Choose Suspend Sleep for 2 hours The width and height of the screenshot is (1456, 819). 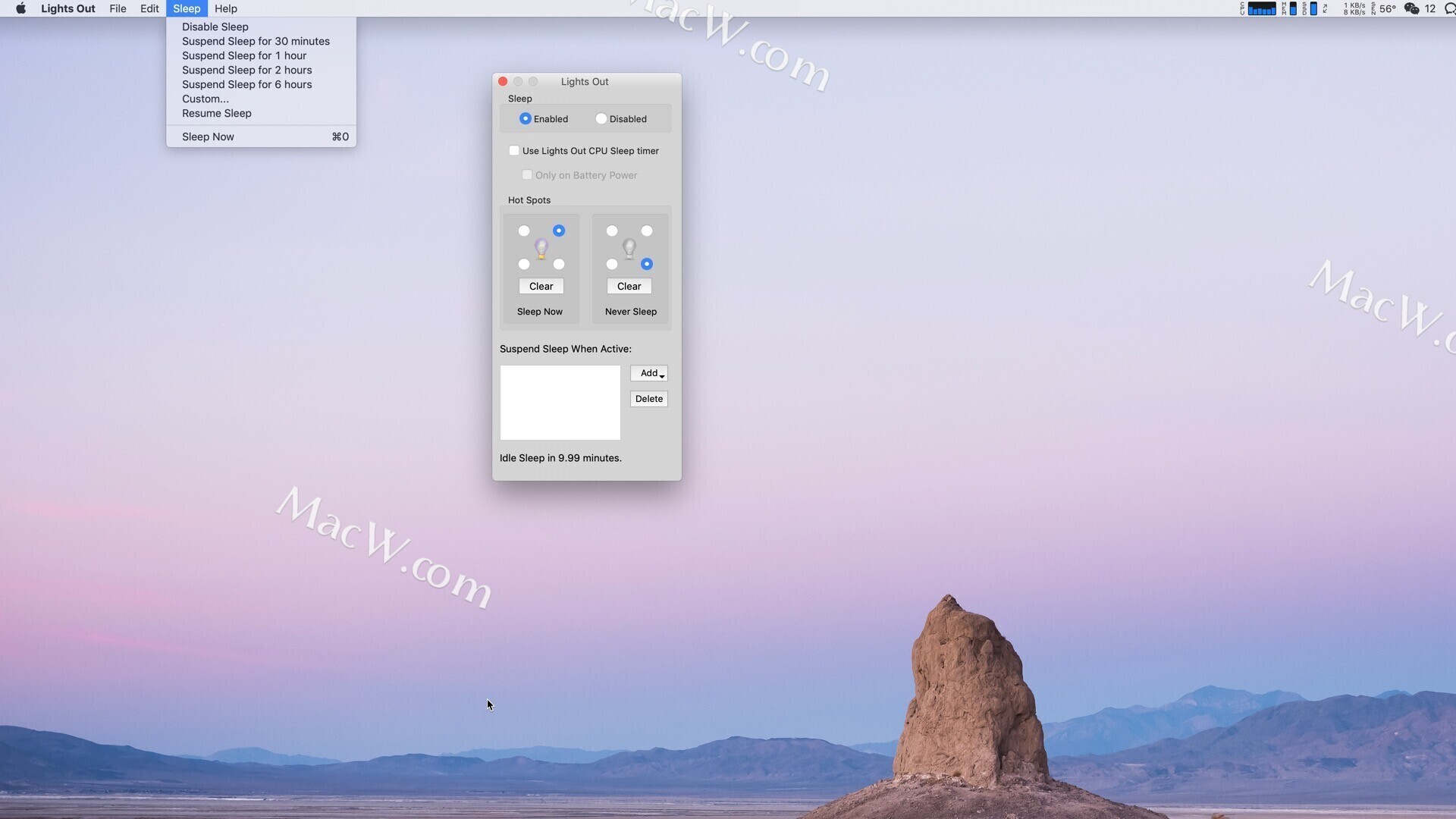[x=246, y=70]
